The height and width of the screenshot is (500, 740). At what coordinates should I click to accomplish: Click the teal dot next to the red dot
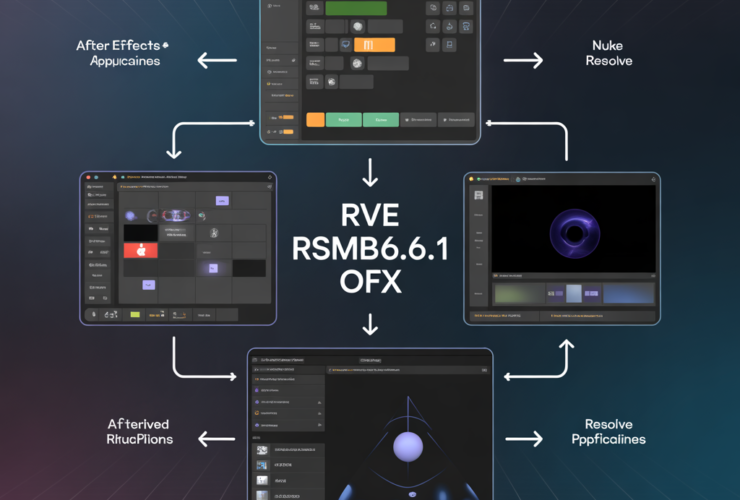click(96, 177)
